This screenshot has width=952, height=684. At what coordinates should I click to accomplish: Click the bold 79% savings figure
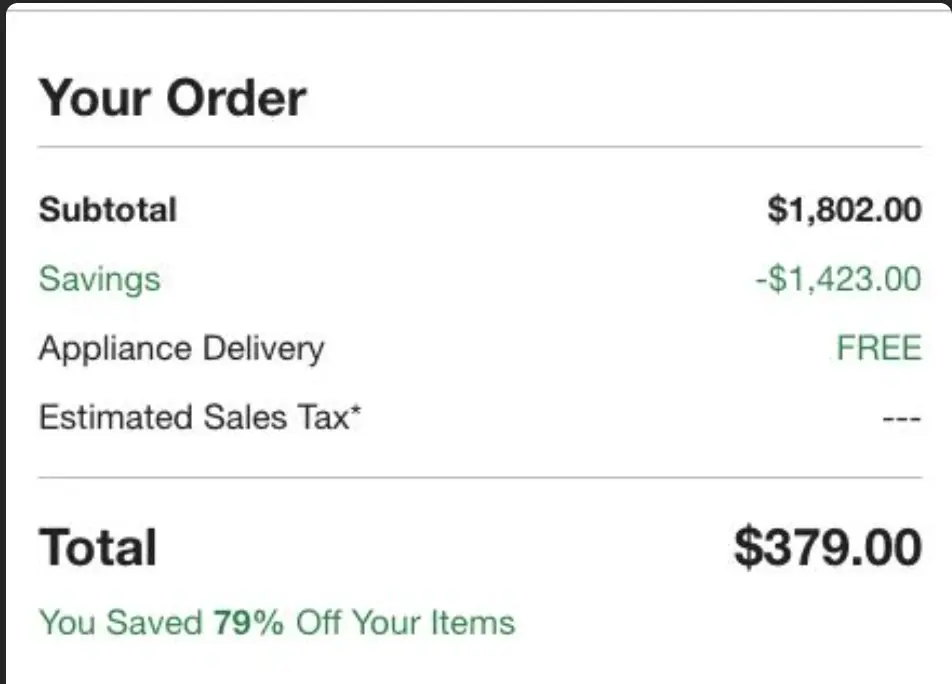click(248, 623)
